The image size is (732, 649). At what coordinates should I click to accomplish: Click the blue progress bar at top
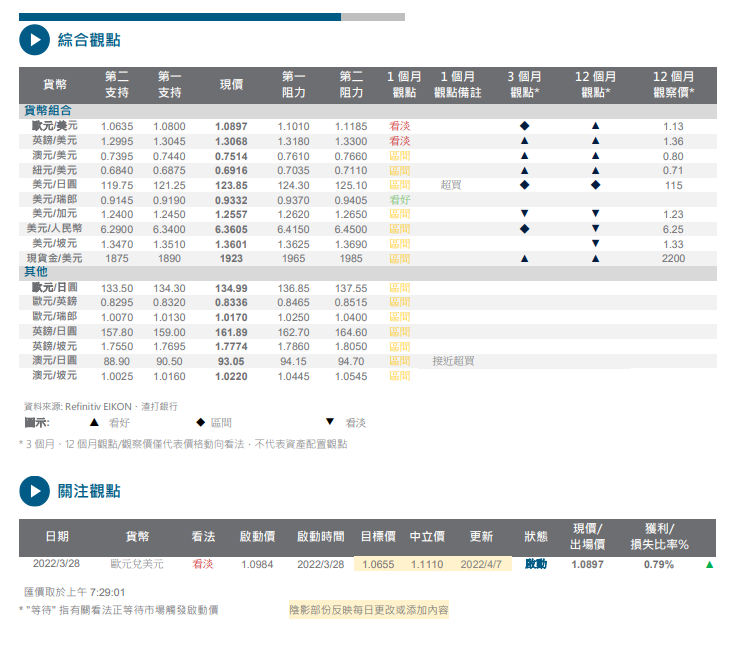[x=180, y=17]
